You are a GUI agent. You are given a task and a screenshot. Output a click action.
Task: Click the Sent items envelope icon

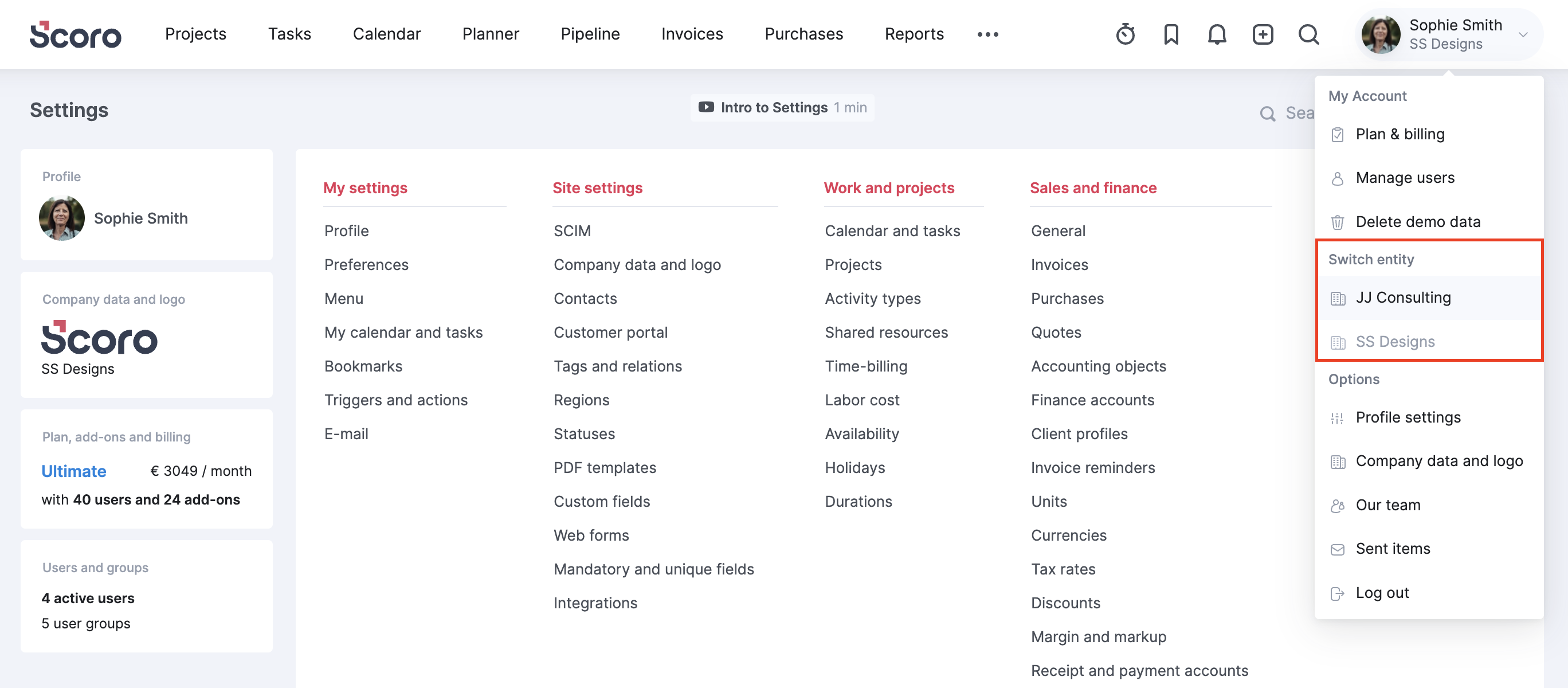(x=1337, y=549)
